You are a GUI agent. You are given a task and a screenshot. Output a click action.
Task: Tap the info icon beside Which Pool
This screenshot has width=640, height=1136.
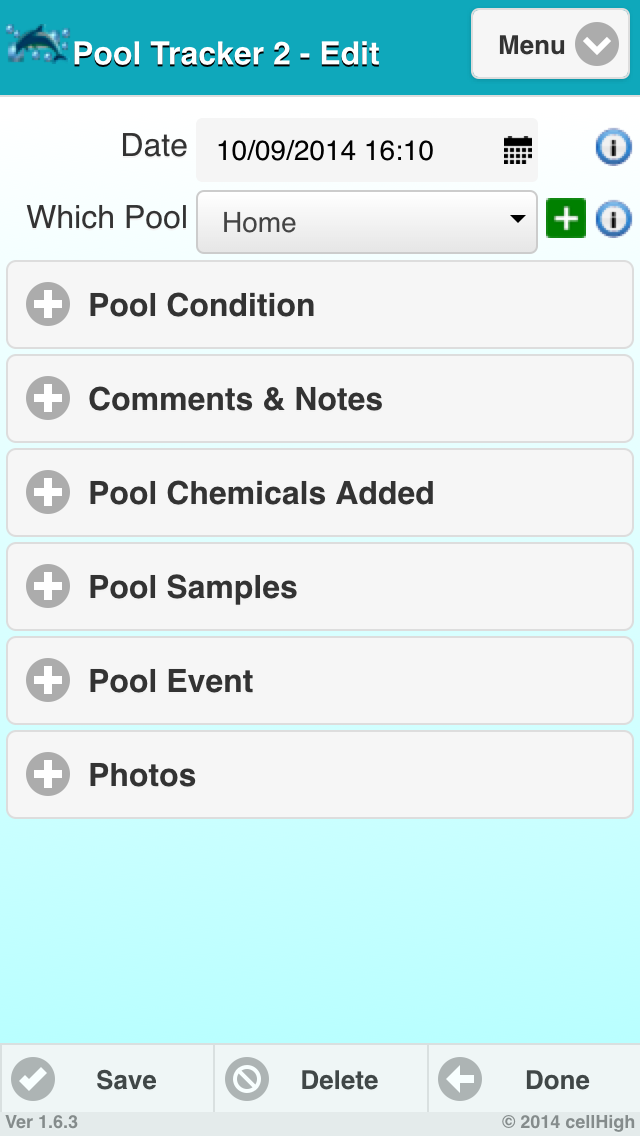tap(613, 219)
